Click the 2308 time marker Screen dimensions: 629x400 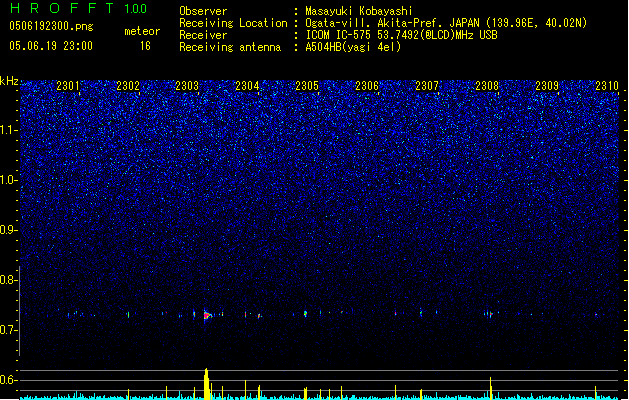tap(487, 85)
